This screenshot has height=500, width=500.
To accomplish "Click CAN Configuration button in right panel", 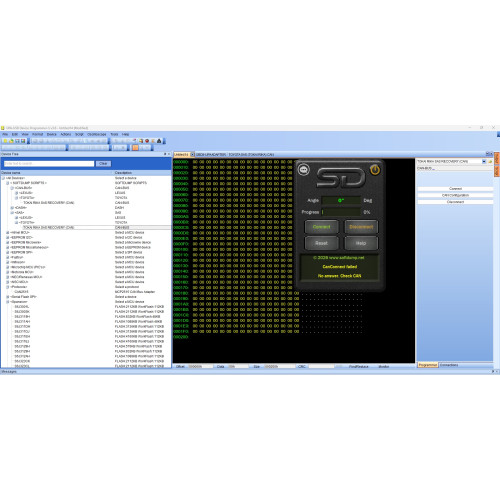I will click(455, 195).
